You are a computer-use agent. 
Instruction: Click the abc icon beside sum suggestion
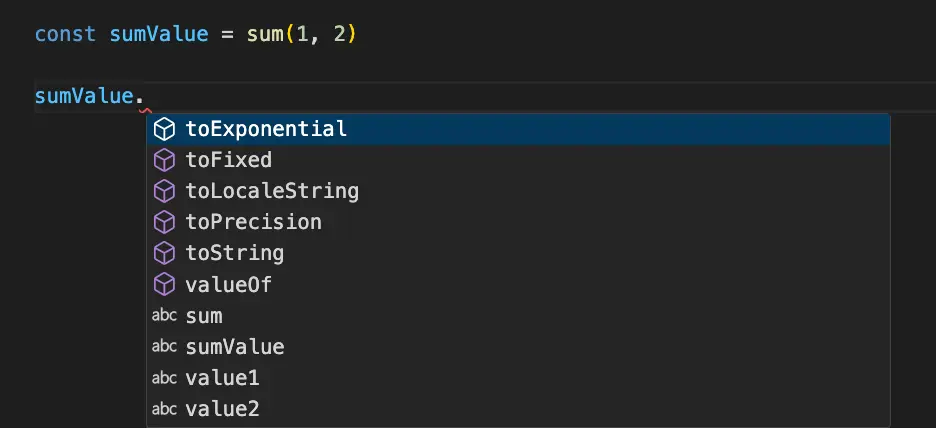point(163,316)
